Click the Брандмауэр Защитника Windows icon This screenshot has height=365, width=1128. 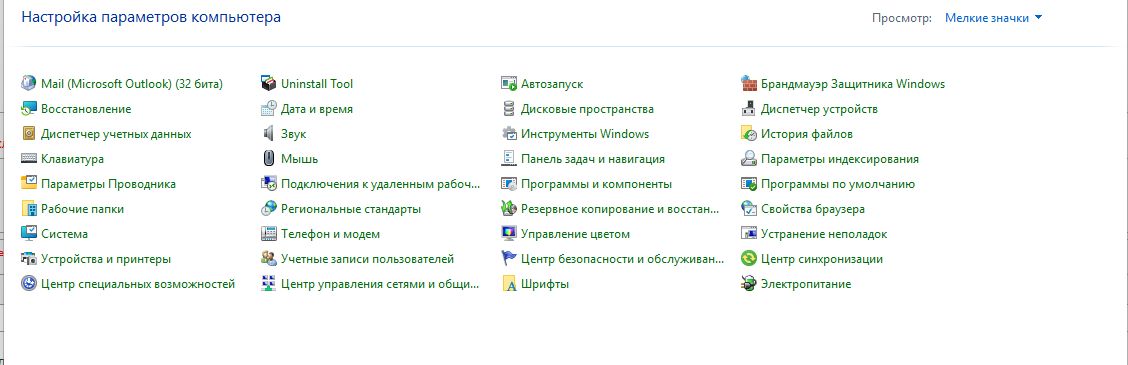pyautogui.click(x=749, y=84)
